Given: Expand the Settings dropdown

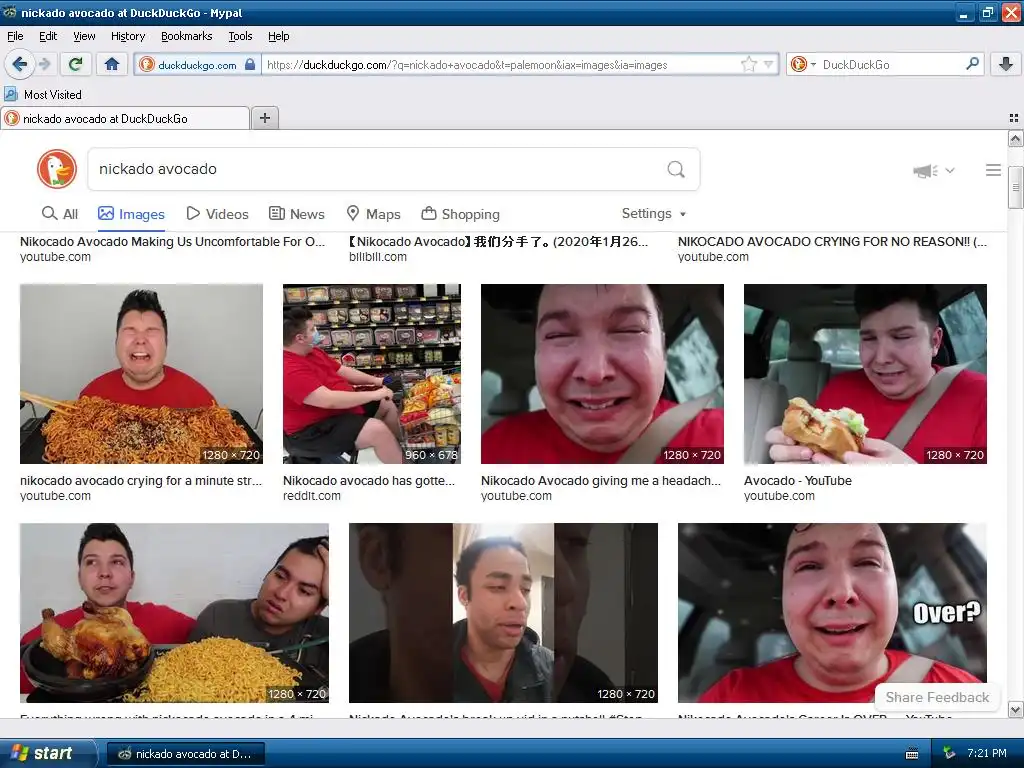Looking at the screenshot, I should point(654,214).
